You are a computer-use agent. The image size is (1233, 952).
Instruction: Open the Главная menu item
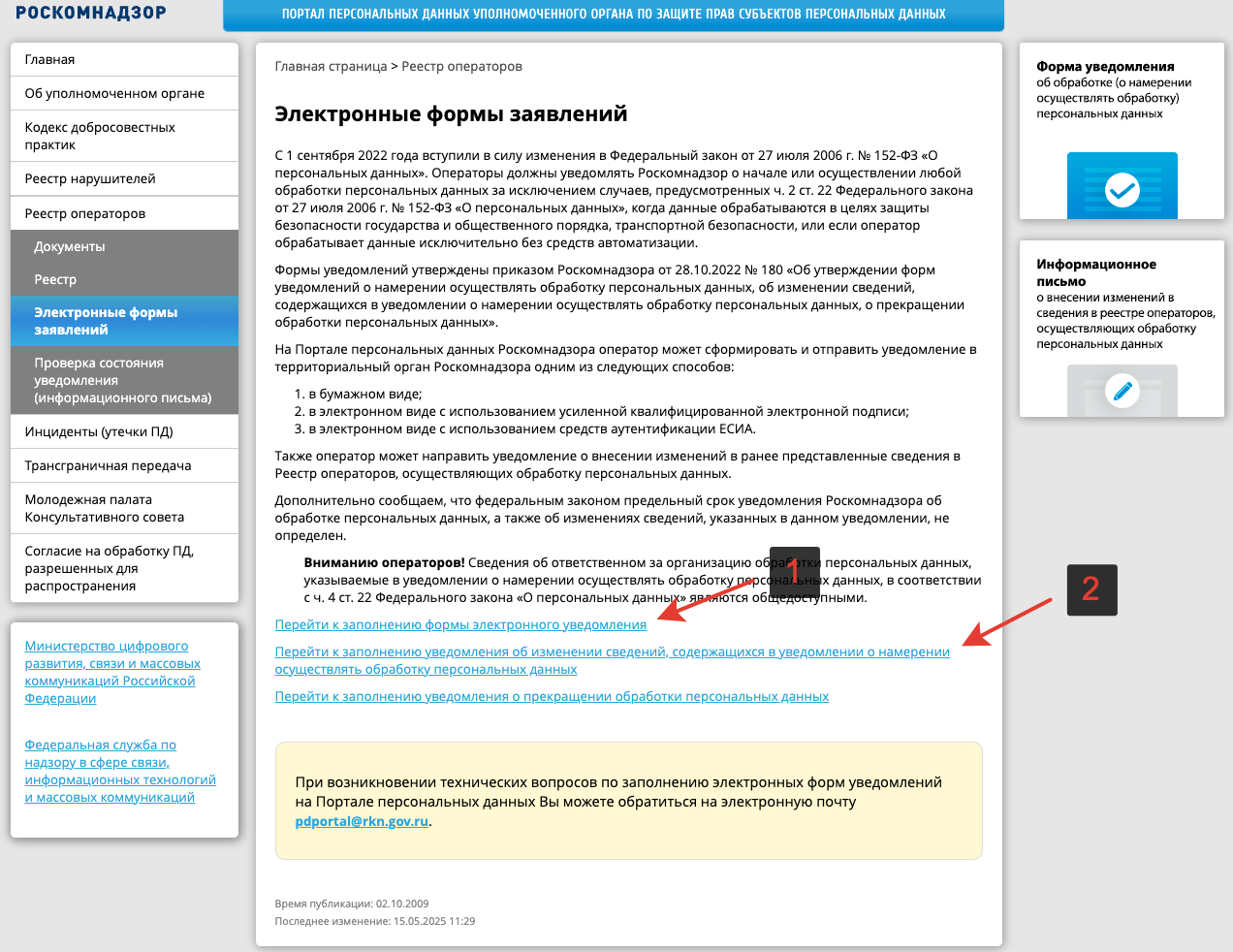click(x=124, y=59)
